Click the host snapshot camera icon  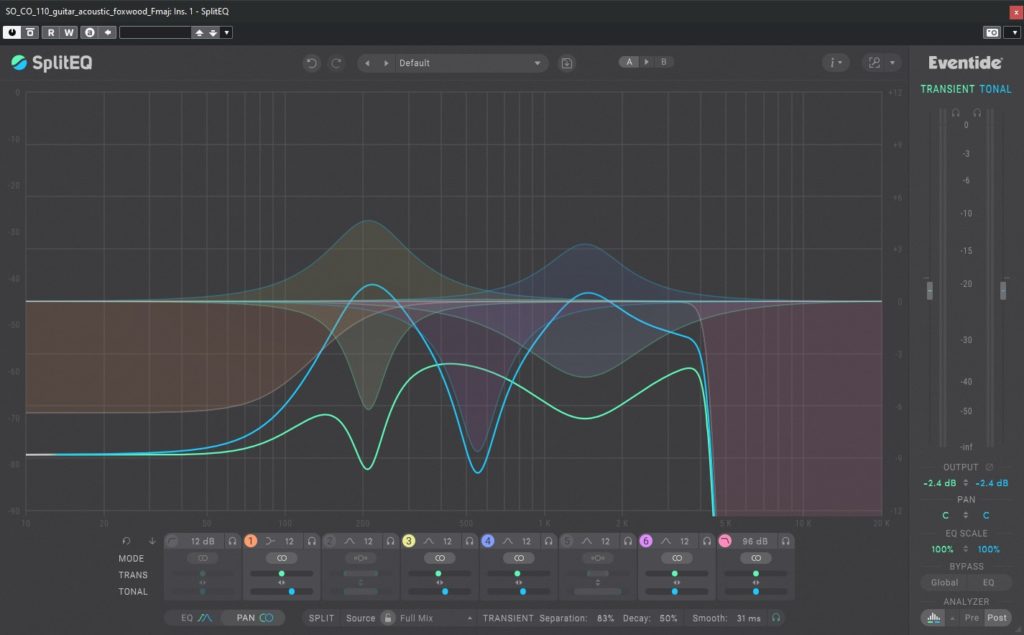pyautogui.click(x=991, y=32)
